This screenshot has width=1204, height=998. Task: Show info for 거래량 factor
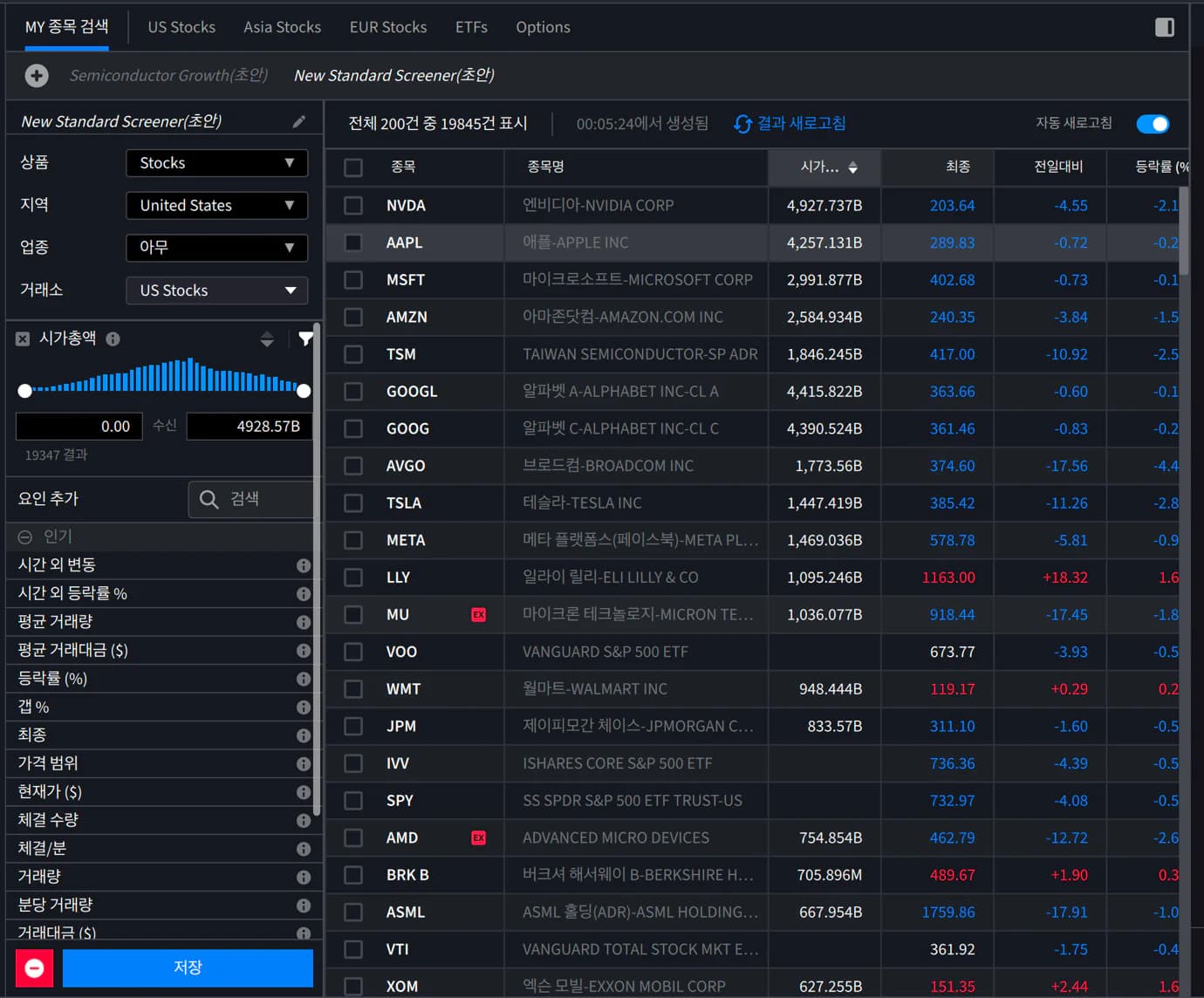(x=304, y=878)
